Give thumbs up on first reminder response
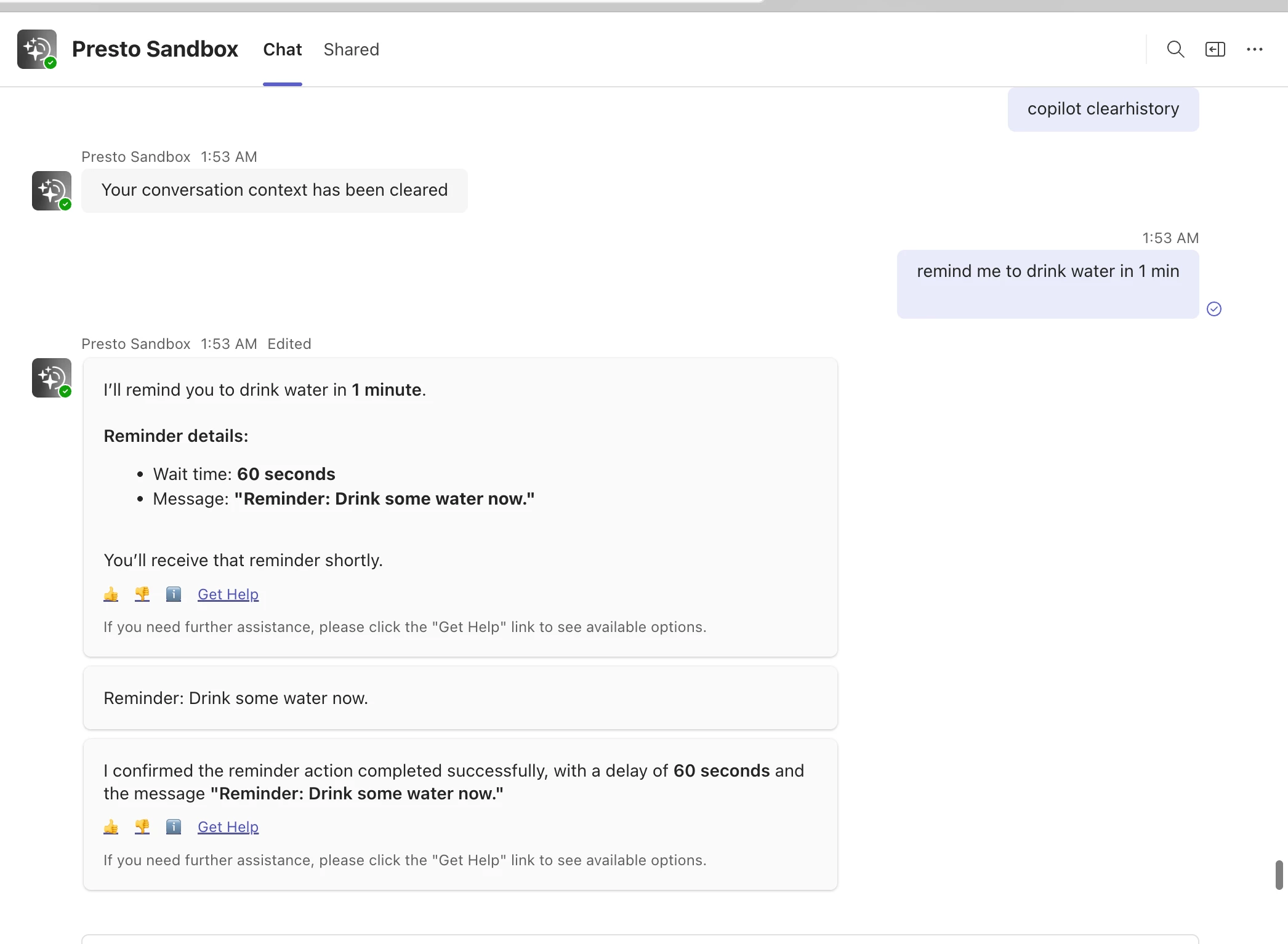1288x944 pixels. coord(111,594)
